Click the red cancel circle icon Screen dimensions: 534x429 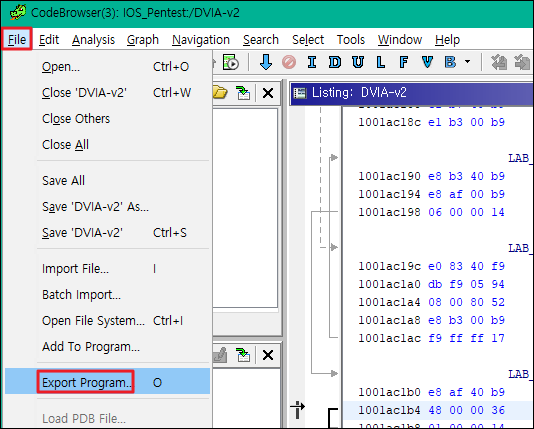click(x=289, y=62)
